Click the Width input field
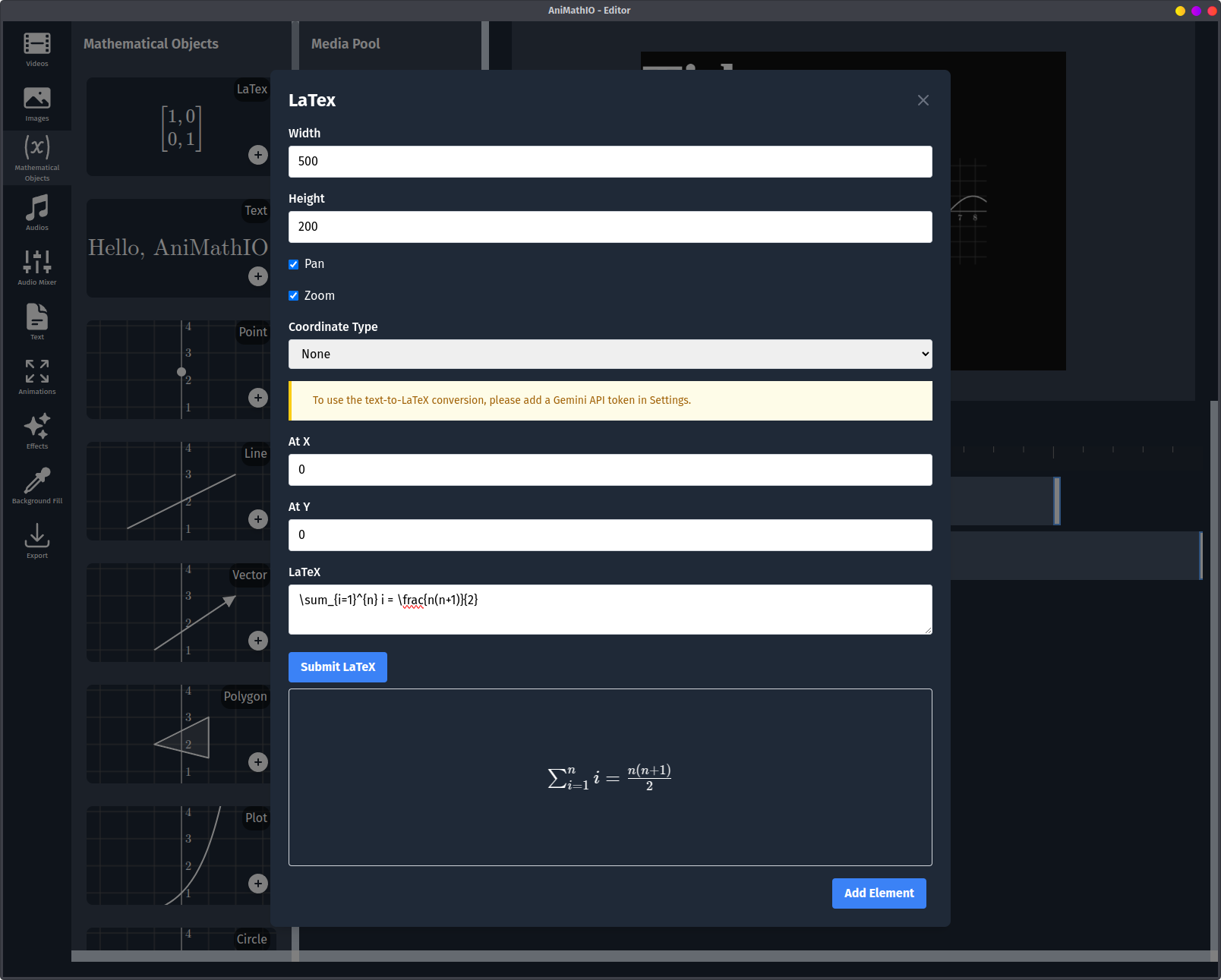Screen dimensions: 1221x980 pos(610,162)
